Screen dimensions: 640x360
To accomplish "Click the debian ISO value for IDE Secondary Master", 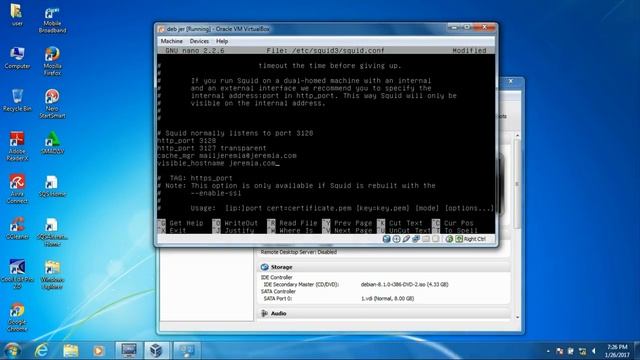I will click(x=404, y=284).
